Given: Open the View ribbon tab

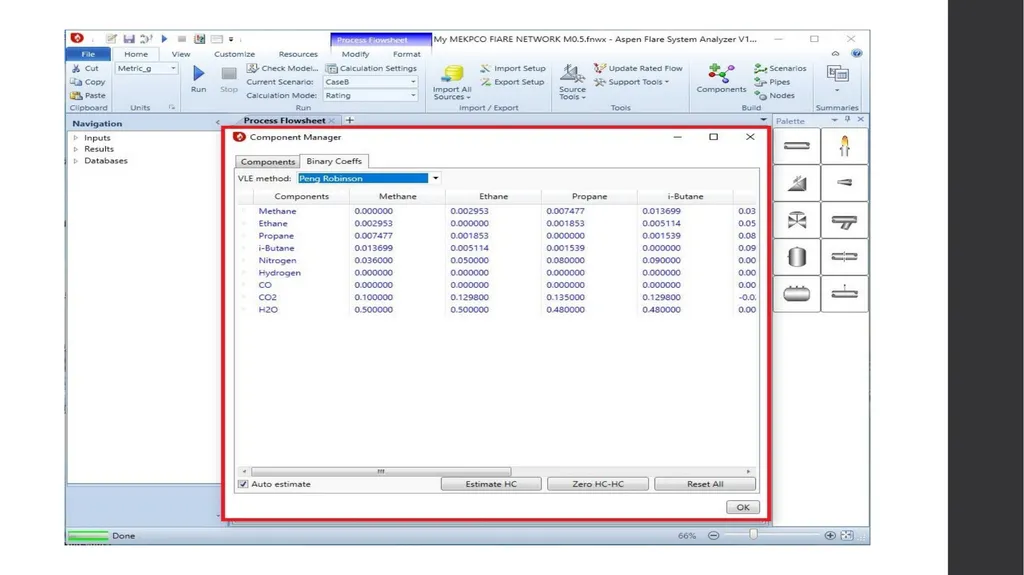Looking at the screenshot, I should [x=181, y=54].
